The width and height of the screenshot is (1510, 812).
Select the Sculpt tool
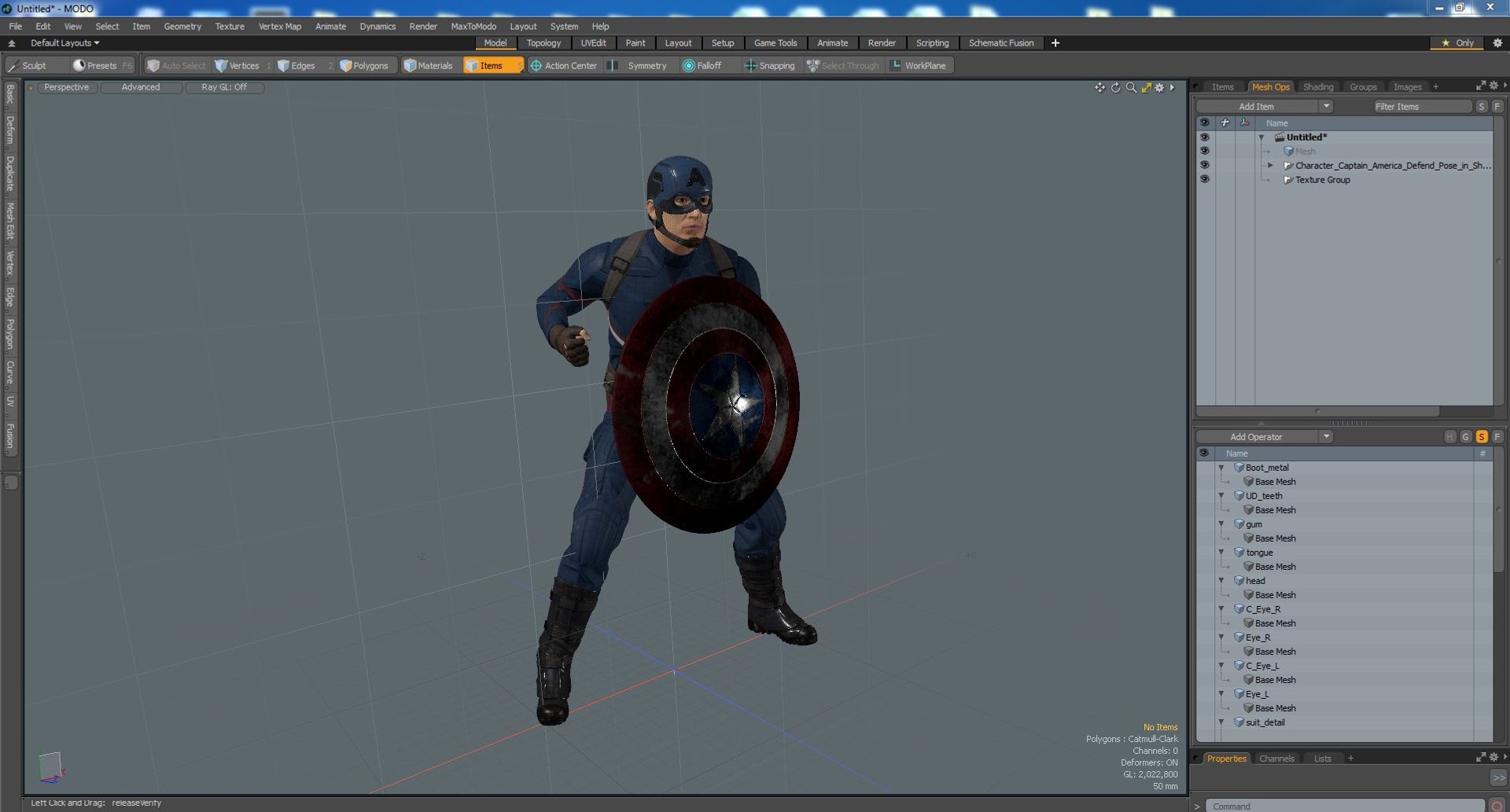(x=28, y=65)
